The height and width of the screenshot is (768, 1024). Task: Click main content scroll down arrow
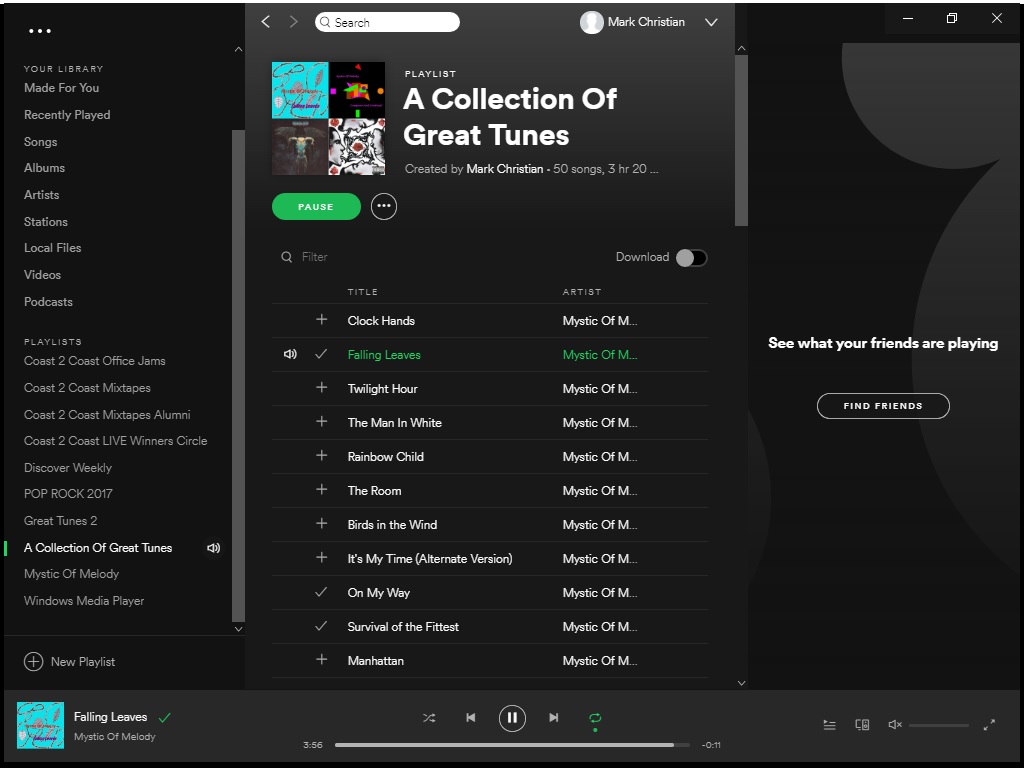click(741, 683)
